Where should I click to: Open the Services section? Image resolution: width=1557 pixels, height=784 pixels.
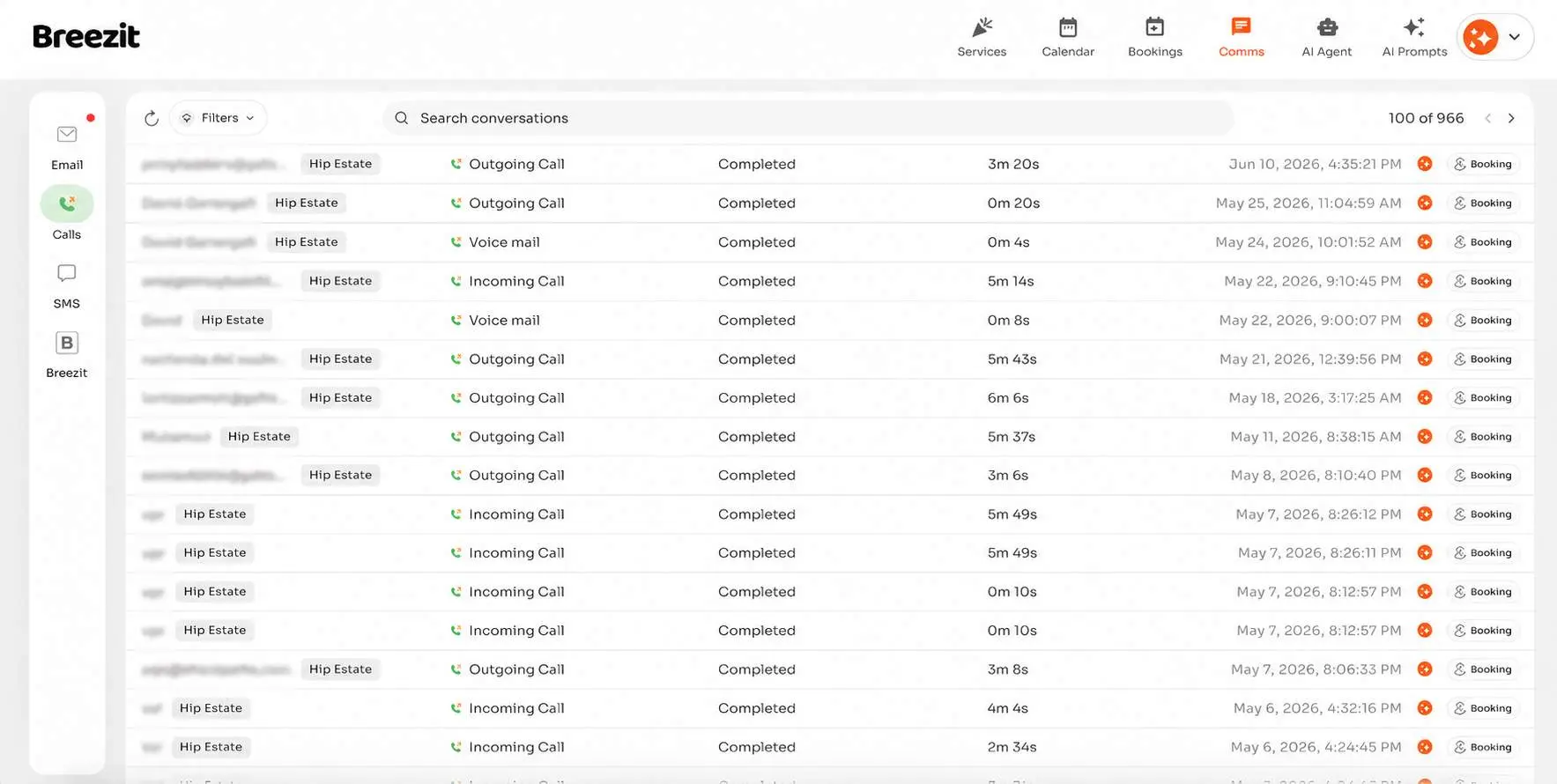point(982,38)
